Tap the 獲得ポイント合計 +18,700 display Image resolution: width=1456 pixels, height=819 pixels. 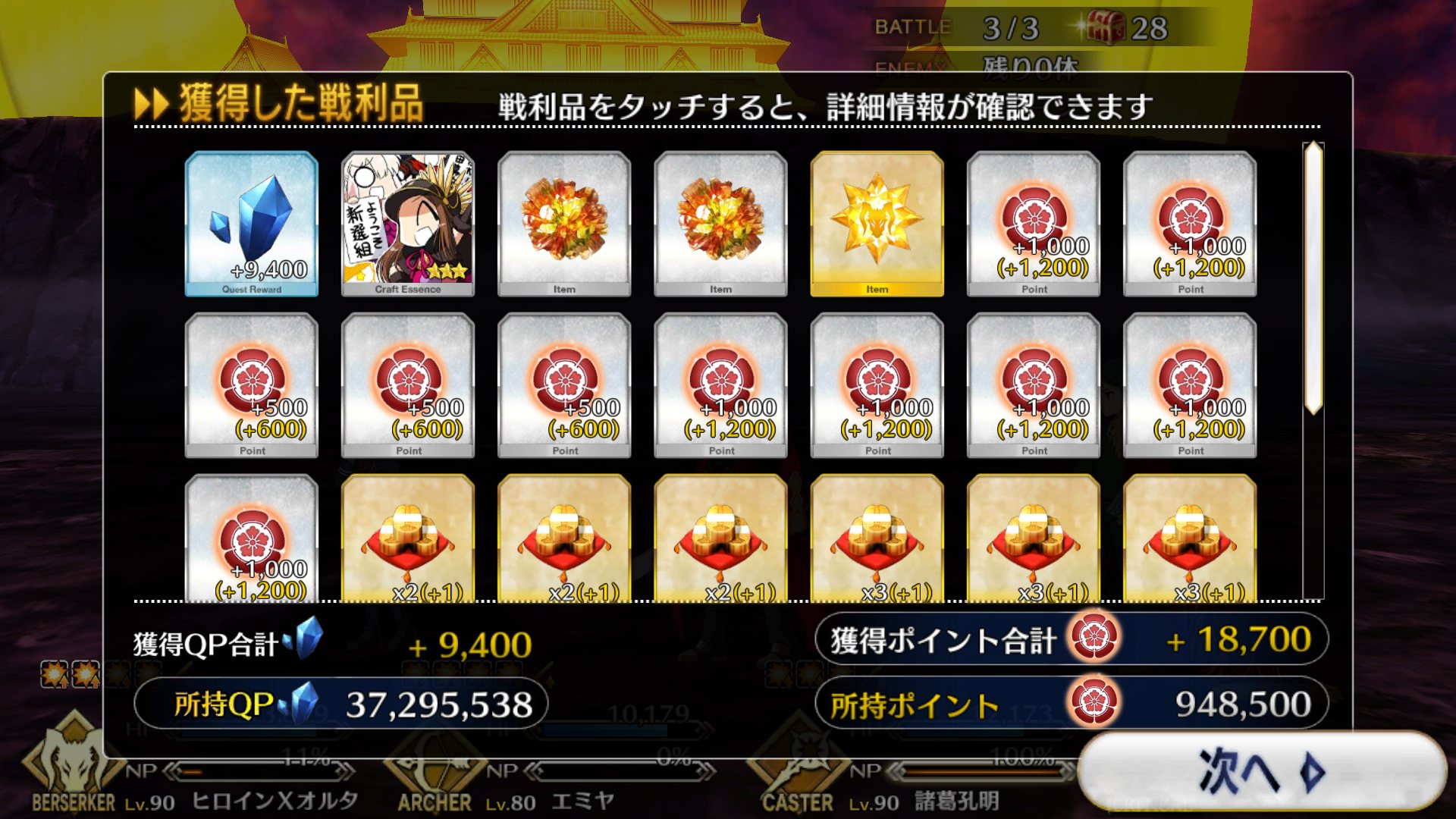tap(1072, 639)
